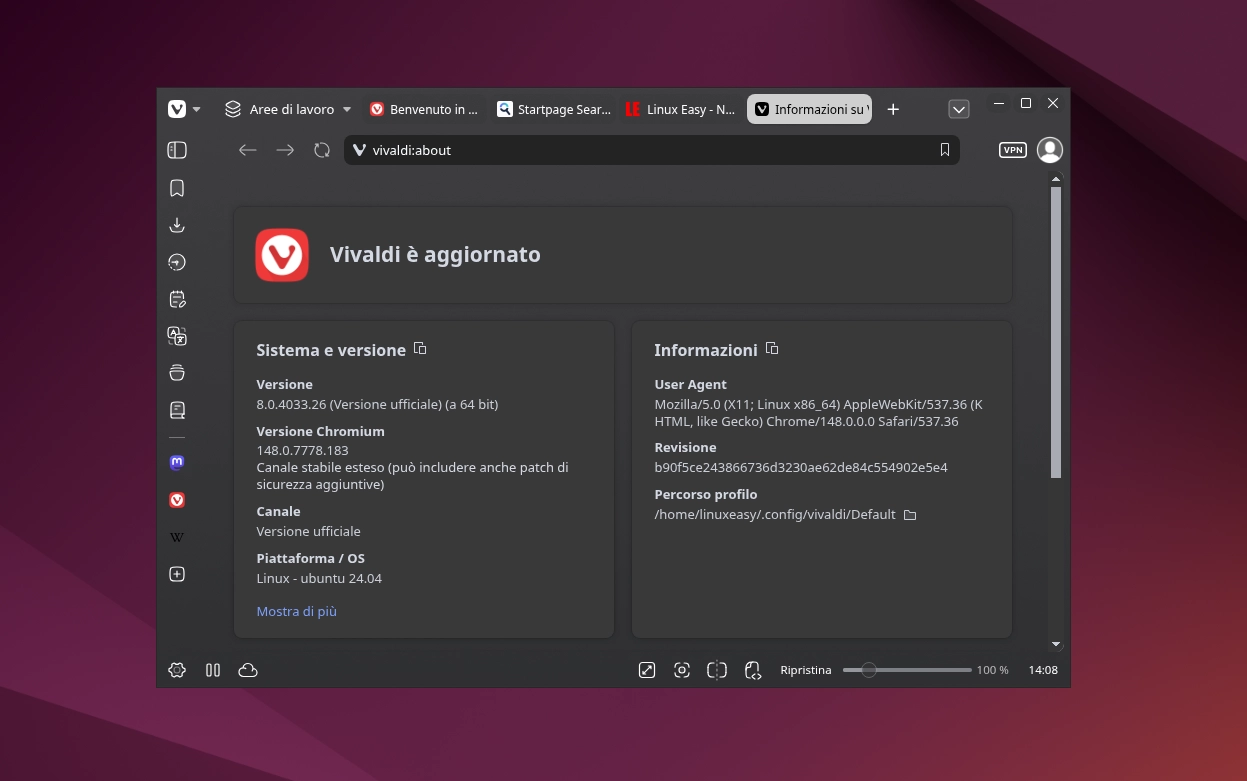Screen dimensions: 1247x781
Task: Go forward to next page
Action: pyautogui.click(x=285, y=150)
